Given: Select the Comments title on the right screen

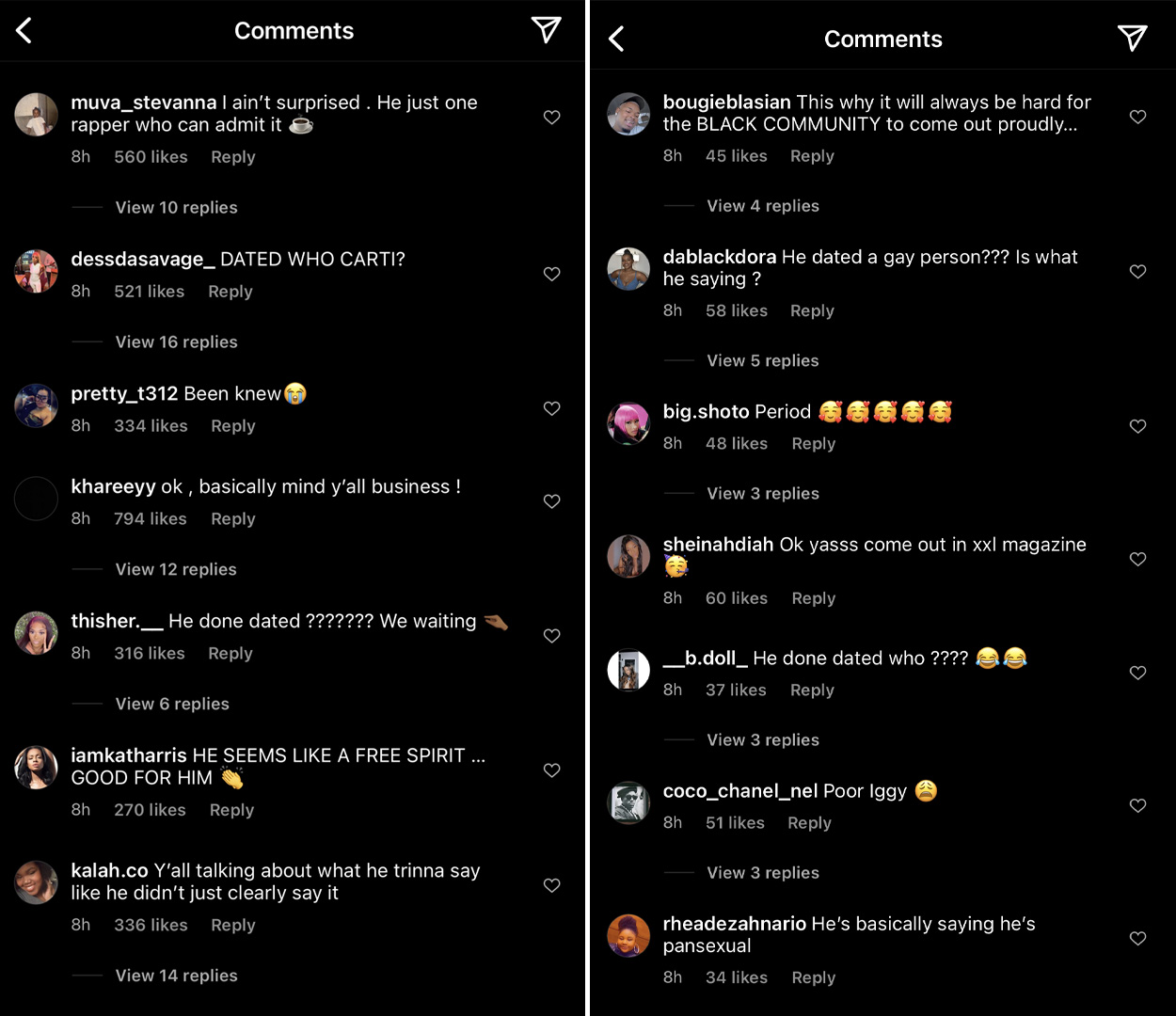Looking at the screenshot, I should click(883, 39).
